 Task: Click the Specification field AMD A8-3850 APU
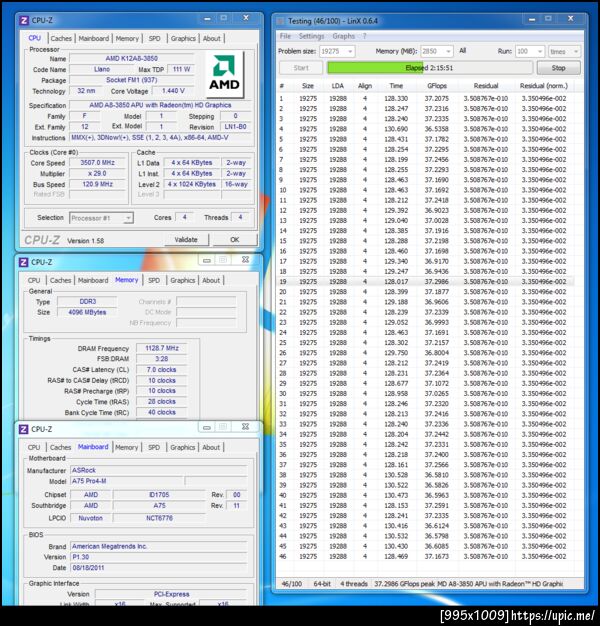[160, 105]
